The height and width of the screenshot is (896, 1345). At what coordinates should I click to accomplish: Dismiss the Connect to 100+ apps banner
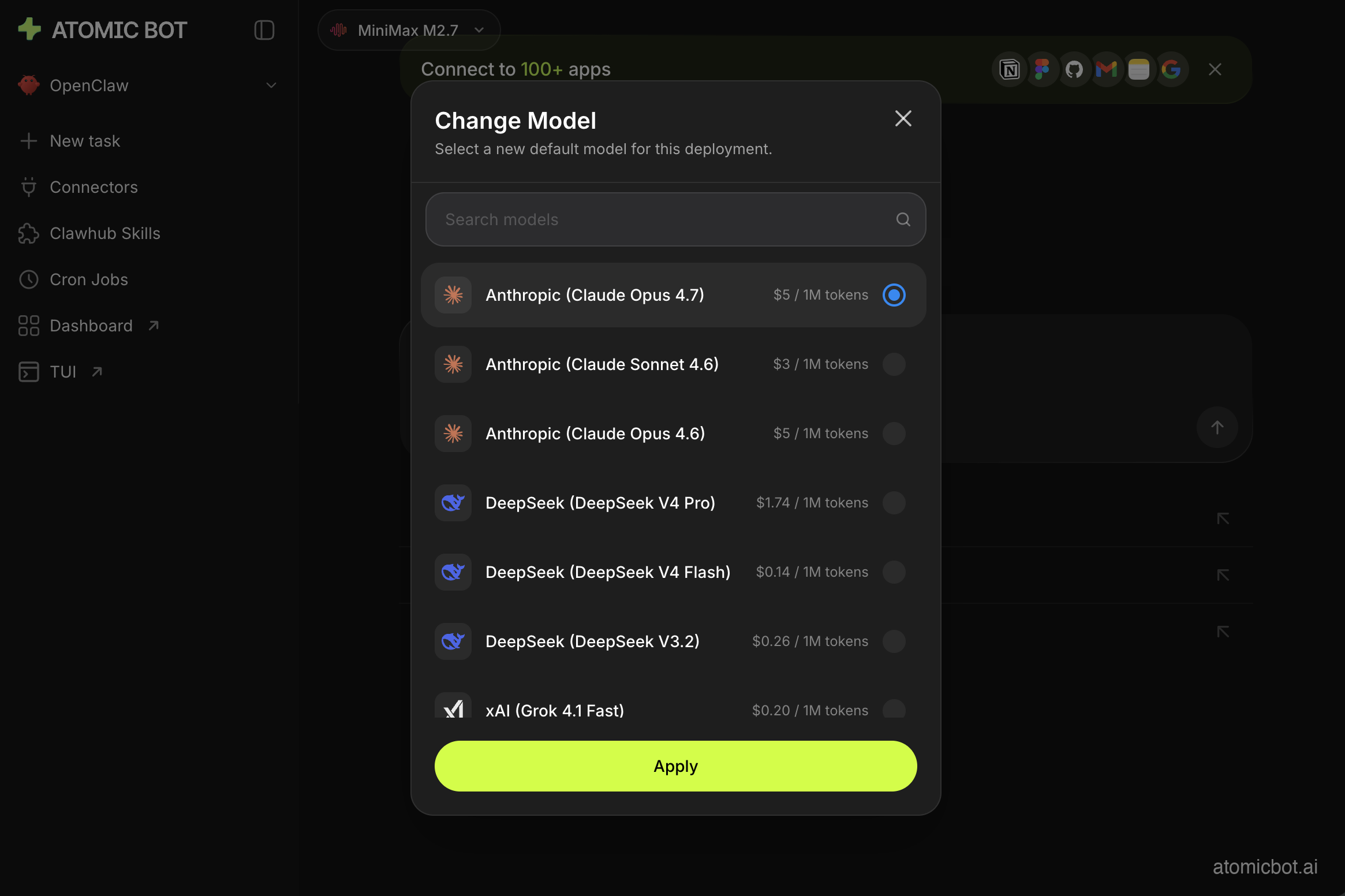tap(1215, 69)
